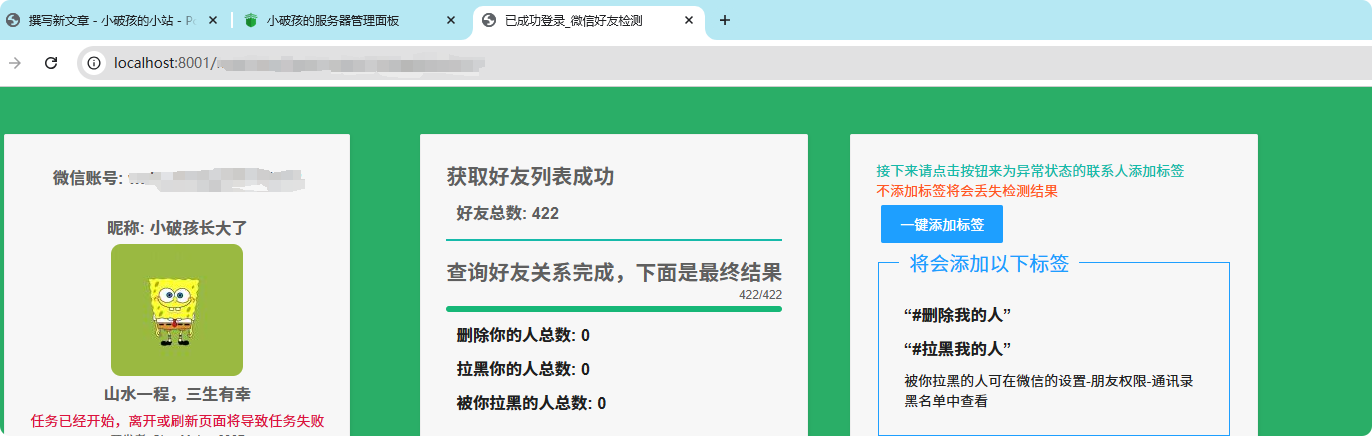Click the green shield favicon on server panel tab
The image size is (1372, 436).
coord(251,20)
